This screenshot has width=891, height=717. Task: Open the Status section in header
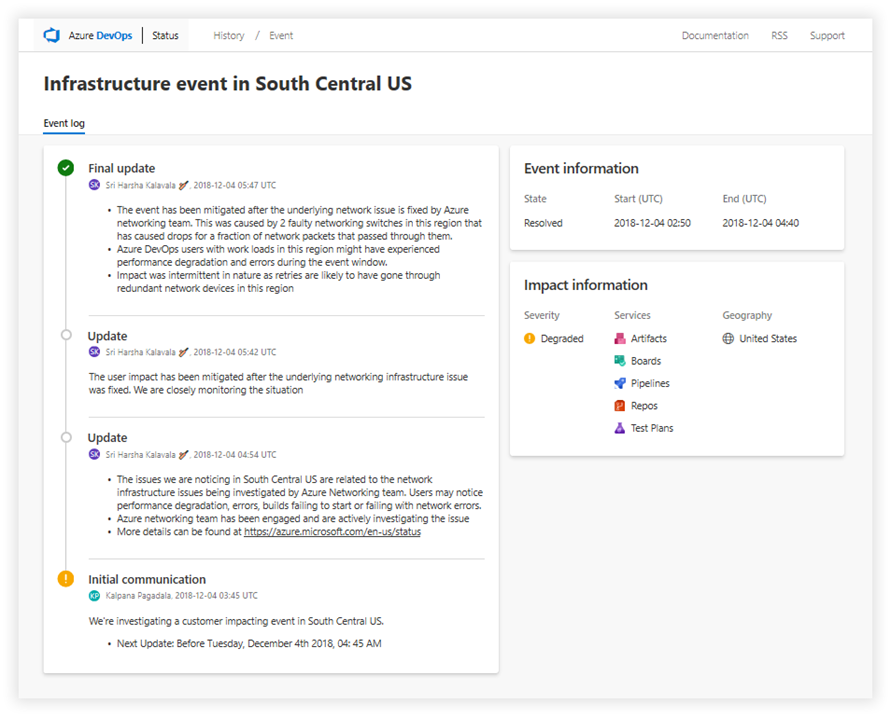(165, 35)
